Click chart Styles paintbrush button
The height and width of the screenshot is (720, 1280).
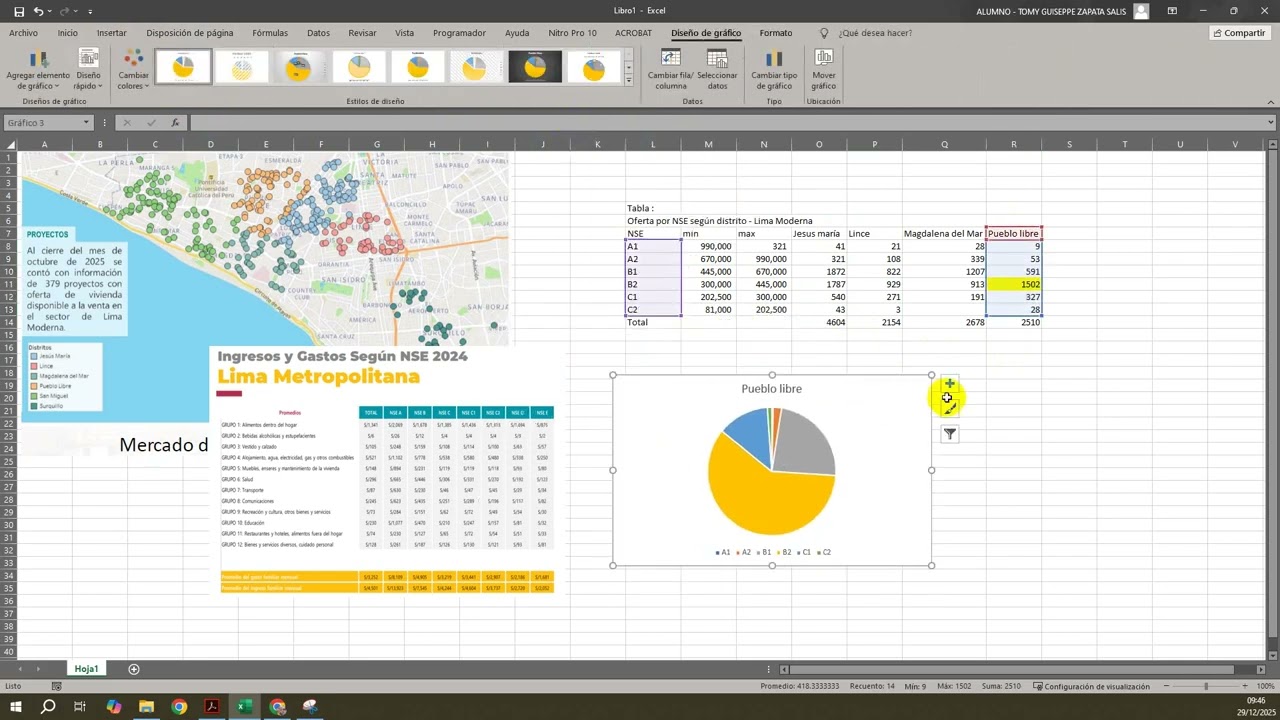(949, 409)
